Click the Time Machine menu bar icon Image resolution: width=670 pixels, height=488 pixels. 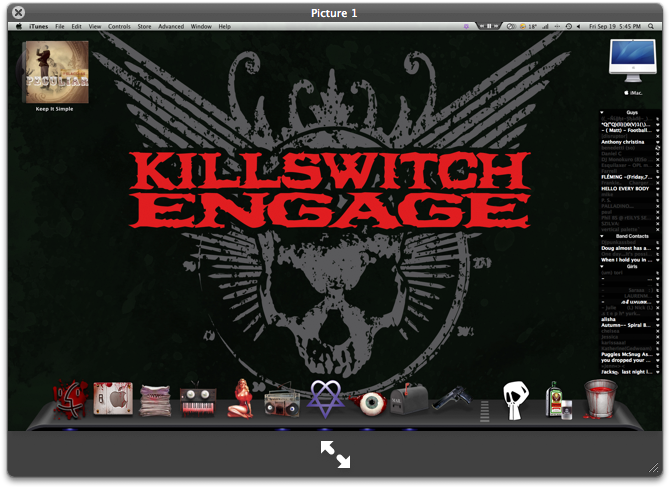(569, 26)
